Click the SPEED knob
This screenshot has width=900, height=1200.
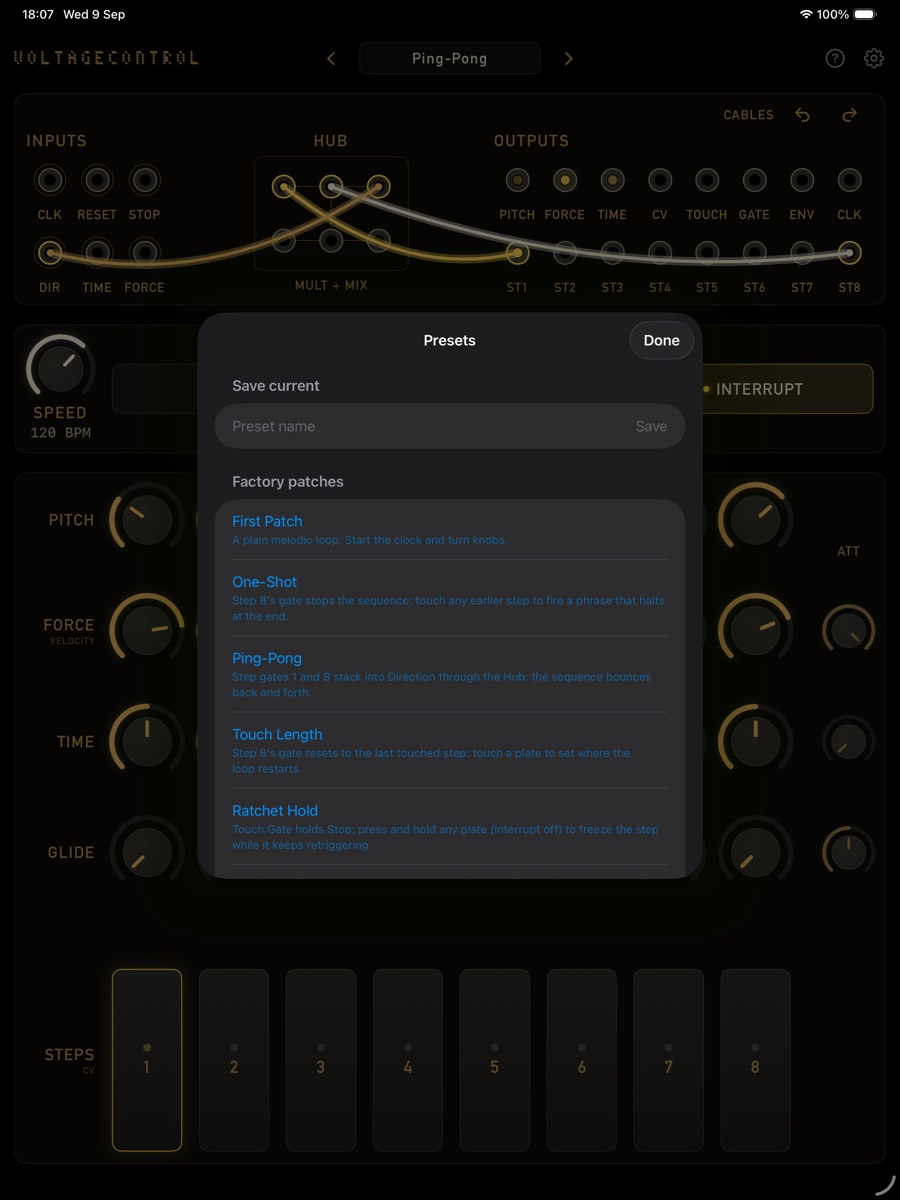(60, 368)
